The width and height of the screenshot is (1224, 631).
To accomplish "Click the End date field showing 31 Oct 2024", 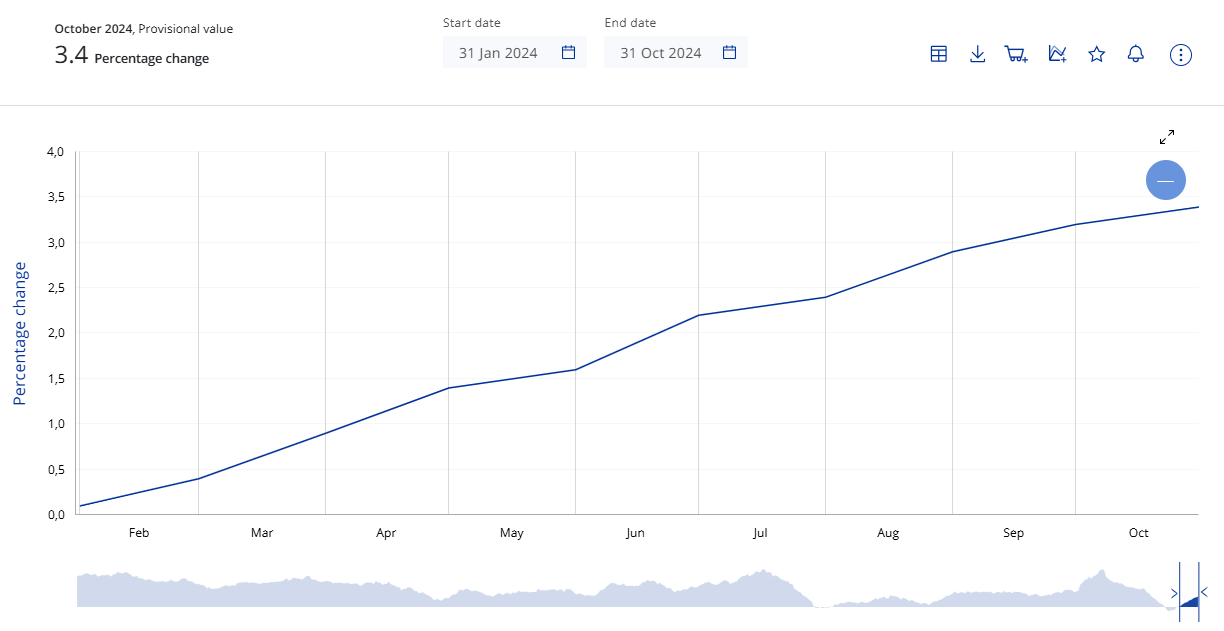I will coord(660,53).
